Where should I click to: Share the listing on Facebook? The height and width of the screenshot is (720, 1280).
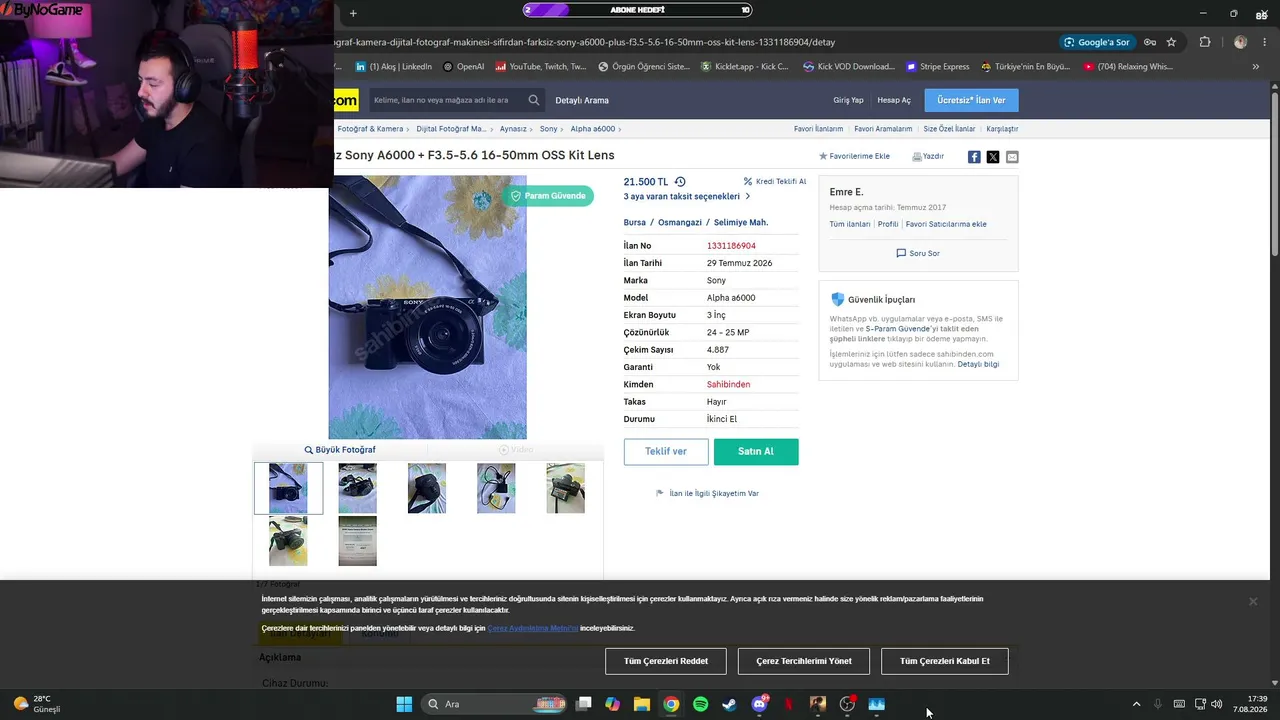pos(974,157)
